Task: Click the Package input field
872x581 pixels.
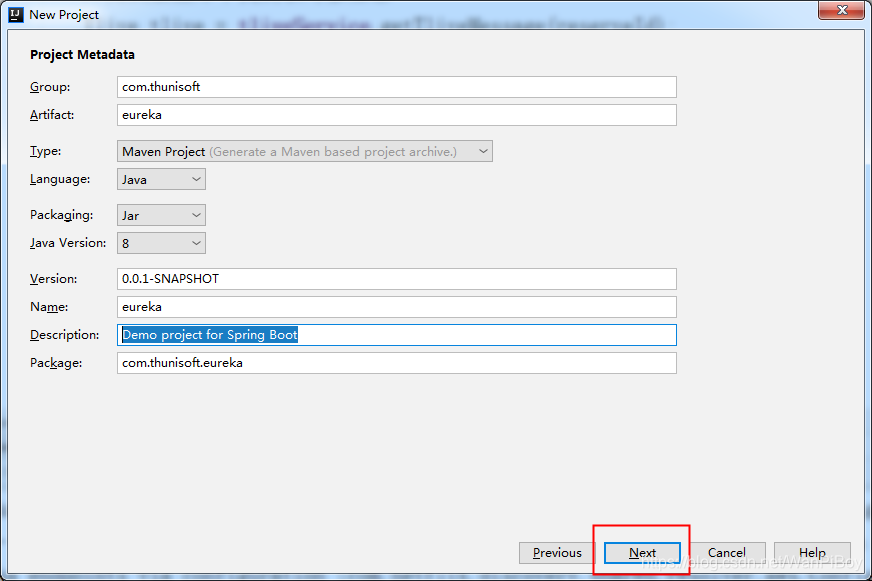Action: [x=397, y=362]
